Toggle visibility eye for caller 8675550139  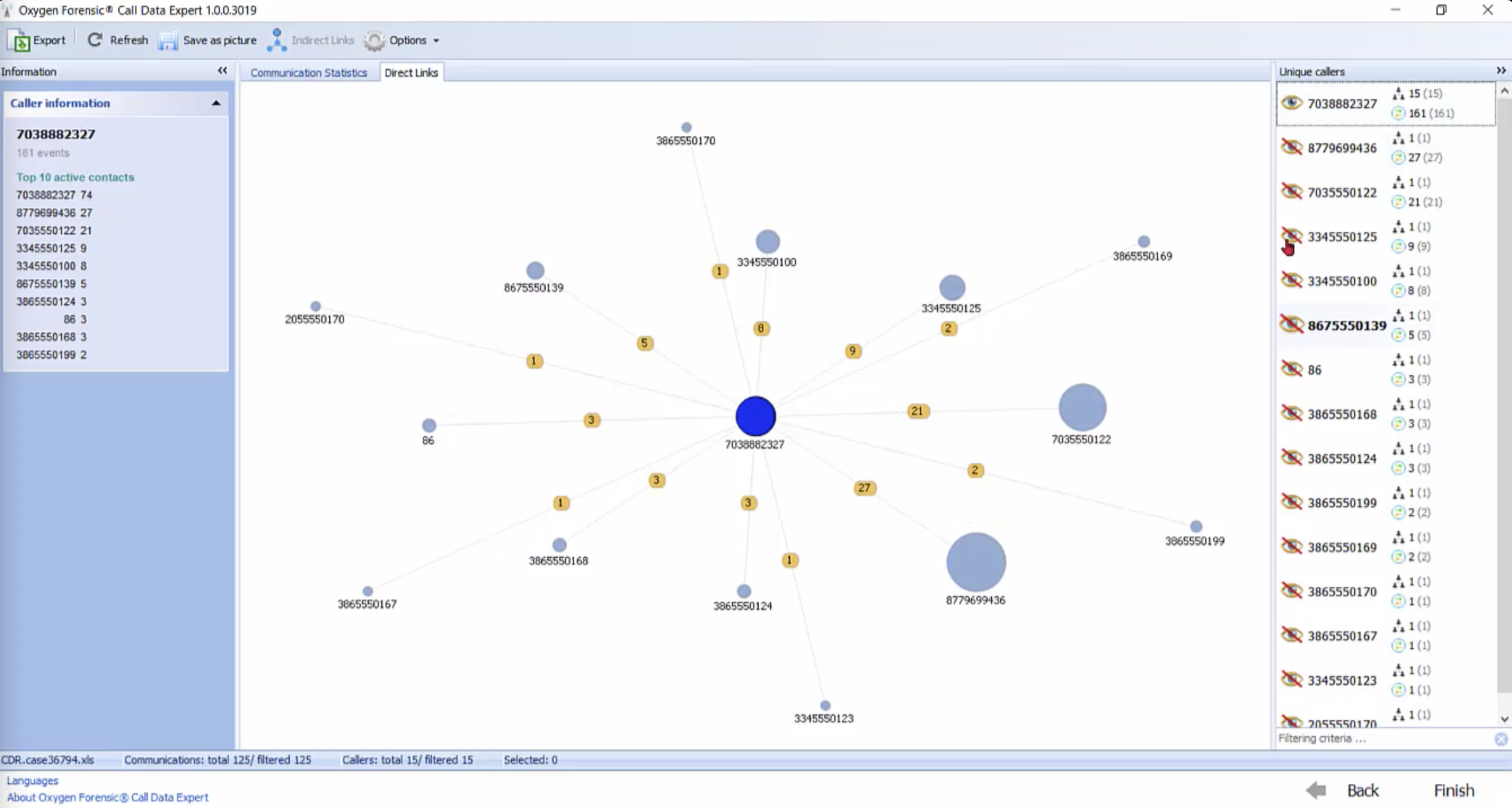[1292, 324]
